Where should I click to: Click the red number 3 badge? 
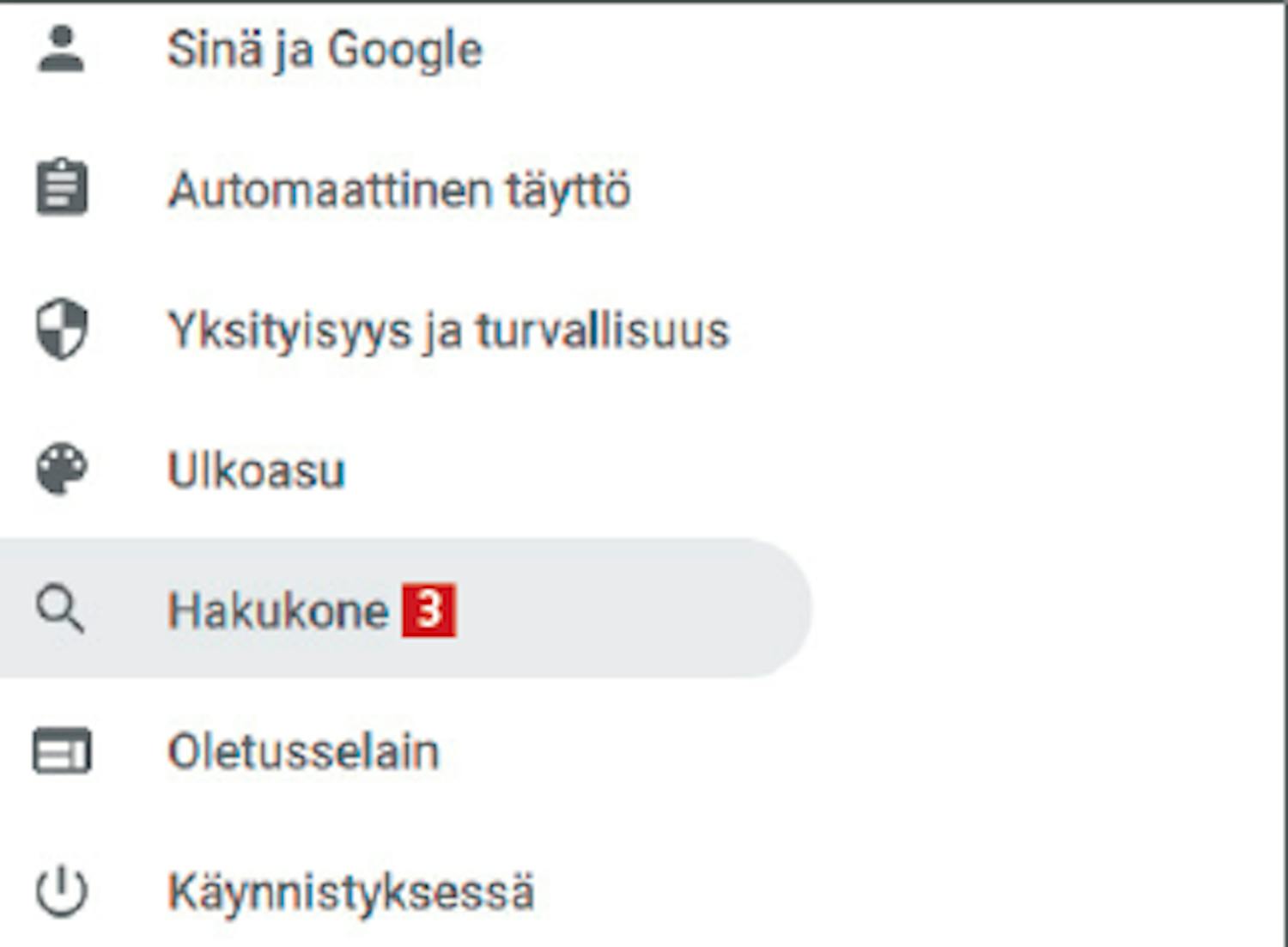click(x=428, y=610)
